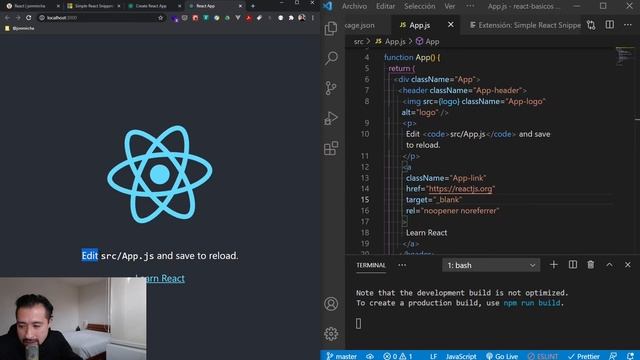
Task: Open errors and warnings count in status bar
Action: [x=398, y=356]
